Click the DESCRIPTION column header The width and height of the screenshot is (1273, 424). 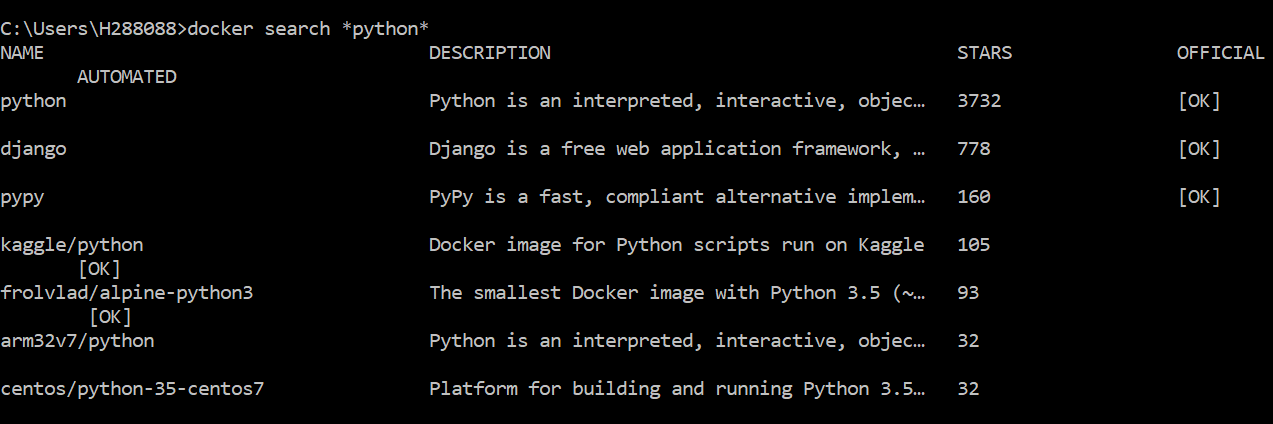pos(489,53)
